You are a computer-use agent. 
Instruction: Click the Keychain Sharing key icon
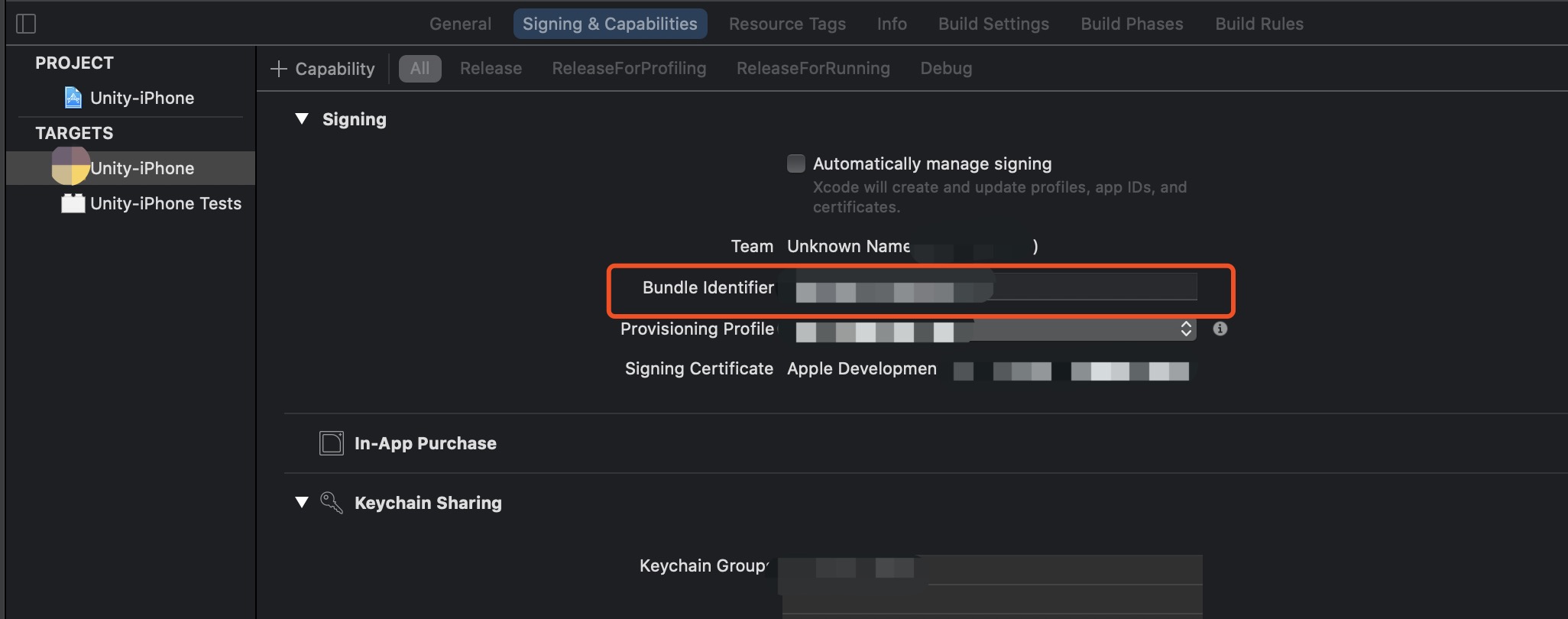point(331,502)
